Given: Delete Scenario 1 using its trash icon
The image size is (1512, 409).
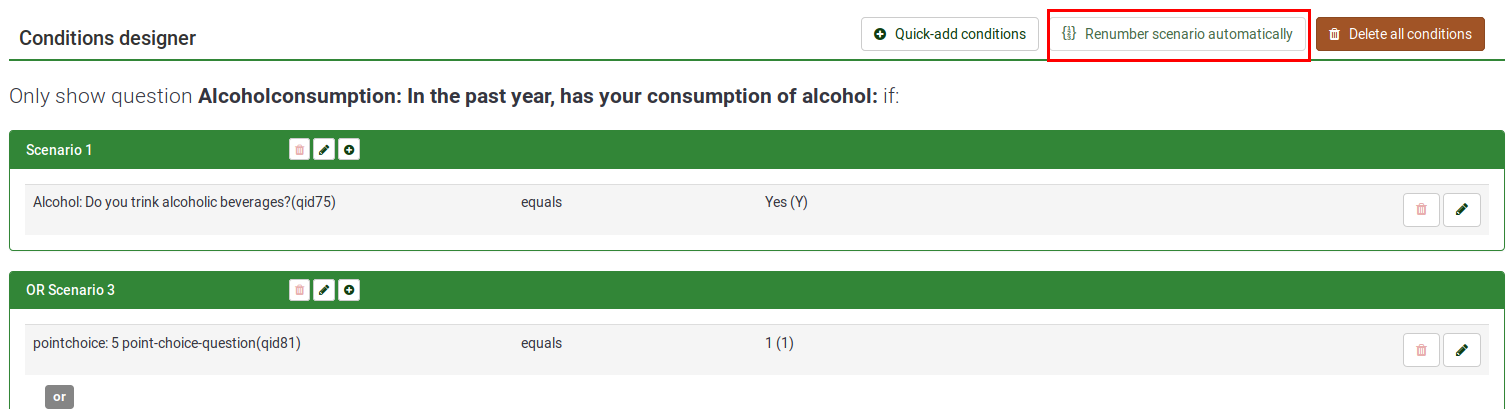Looking at the screenshot, I should (299, 150).
